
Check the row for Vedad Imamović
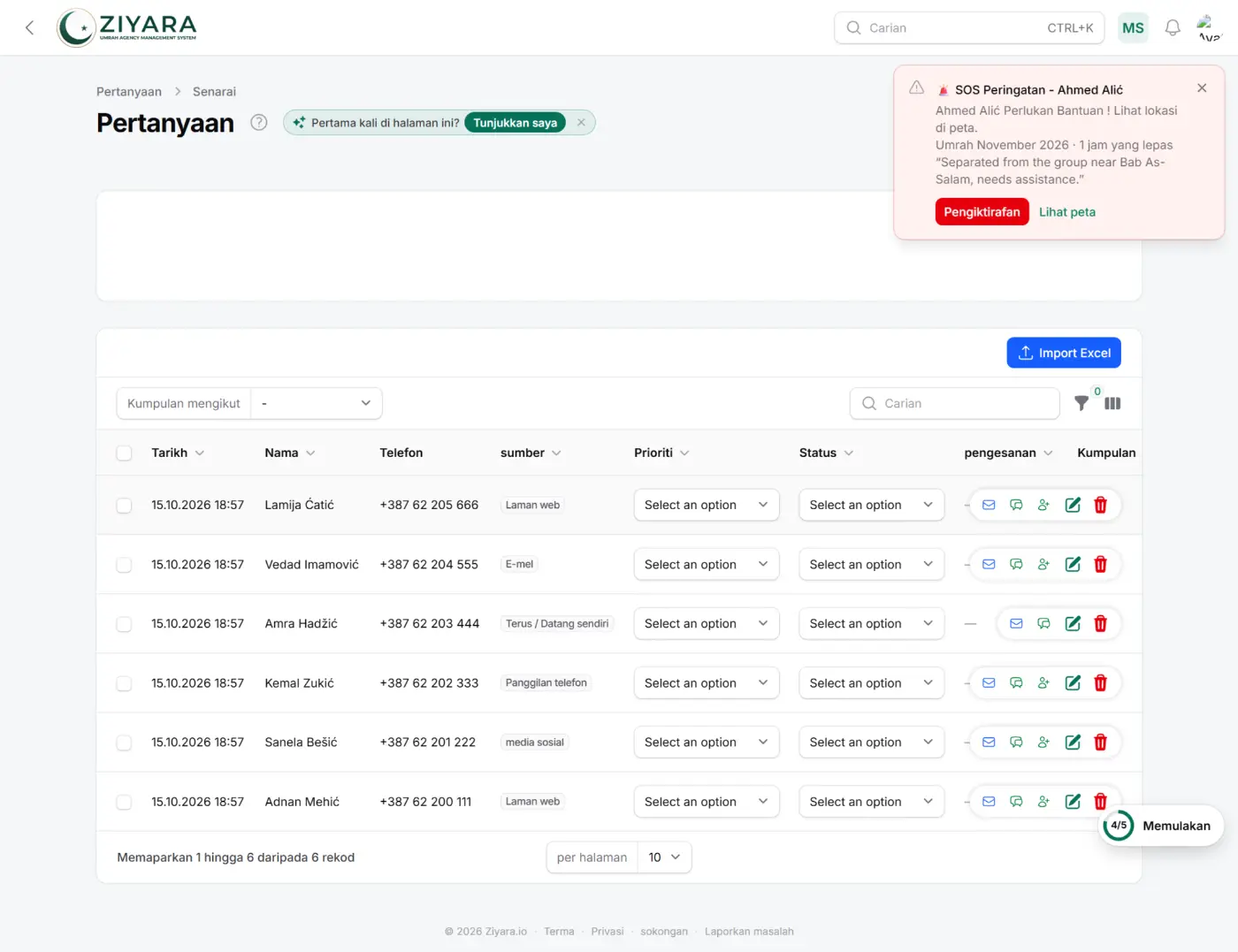[x=124, y=565]
